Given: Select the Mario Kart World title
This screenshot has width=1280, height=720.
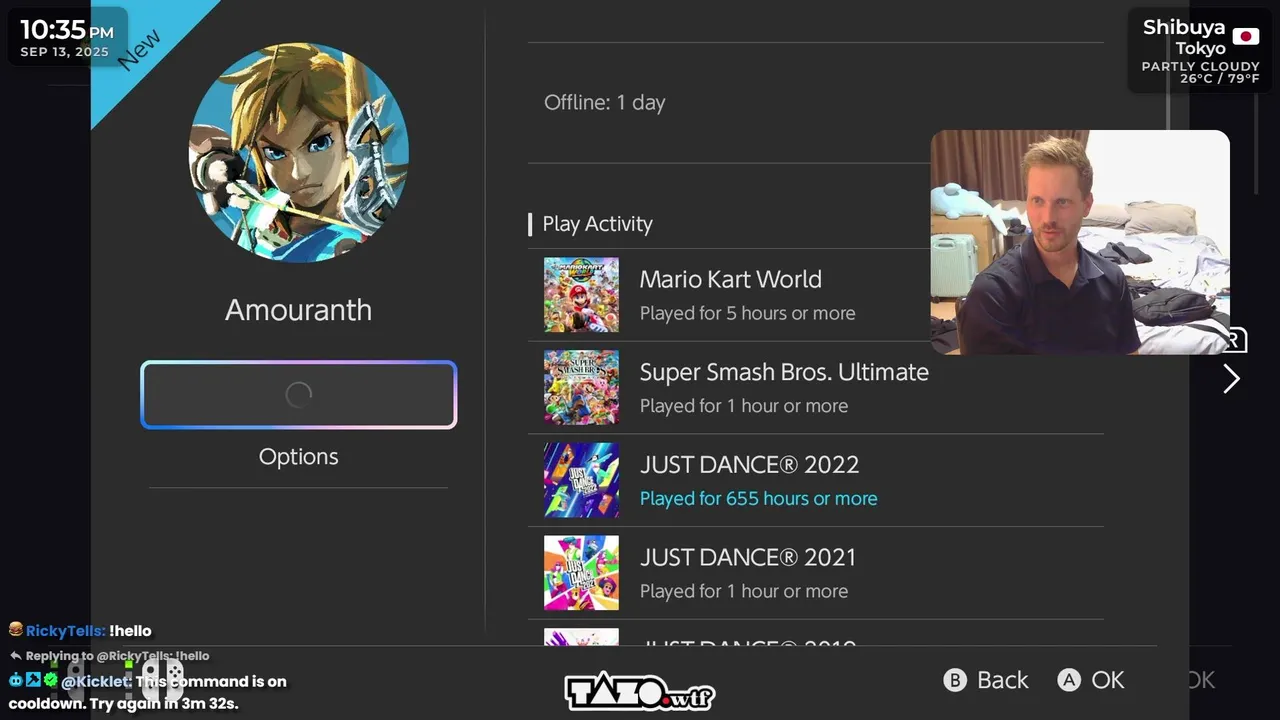Looking at the screenshot, I should coord(730,279).
